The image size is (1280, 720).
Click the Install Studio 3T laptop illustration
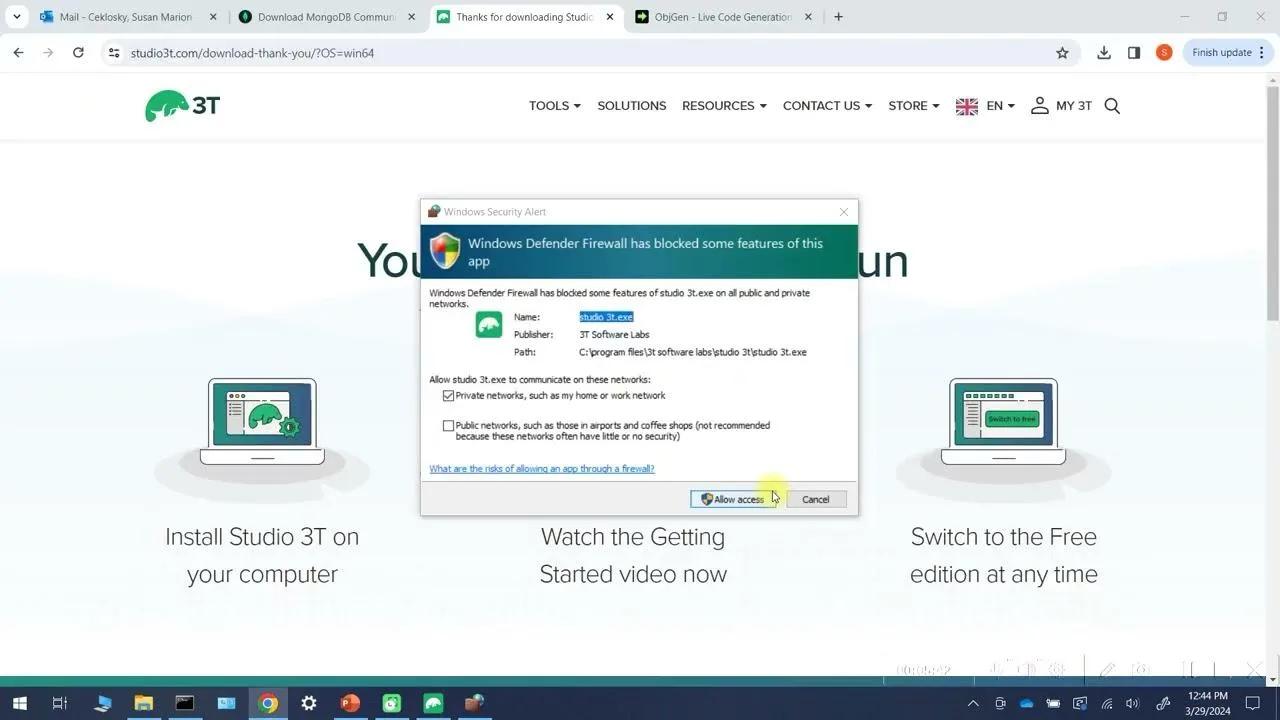(262, 421)
